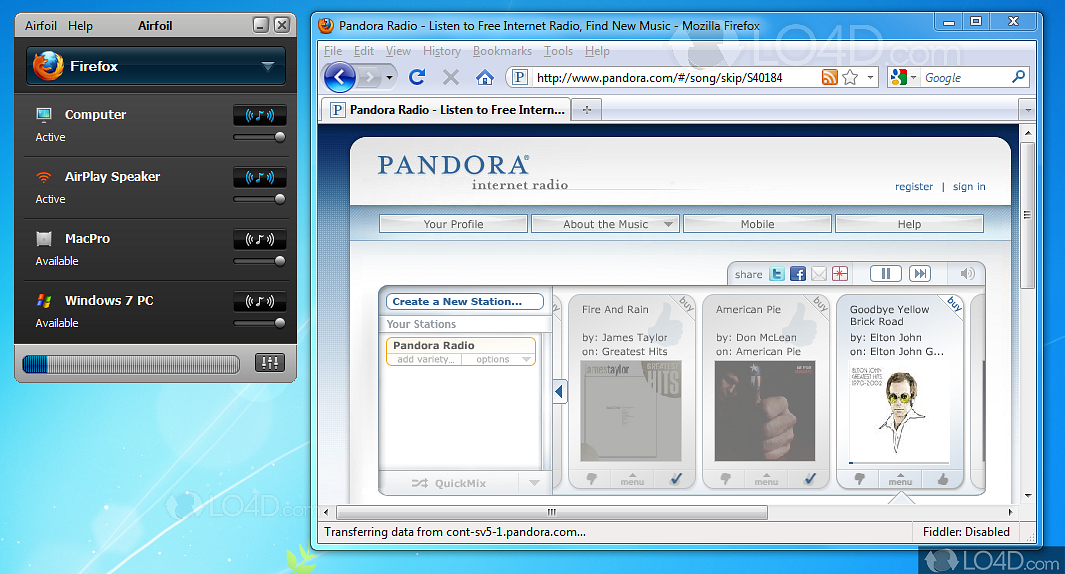
Task: Select the Pandora Radio tab
Action: [x=446, y=109]
